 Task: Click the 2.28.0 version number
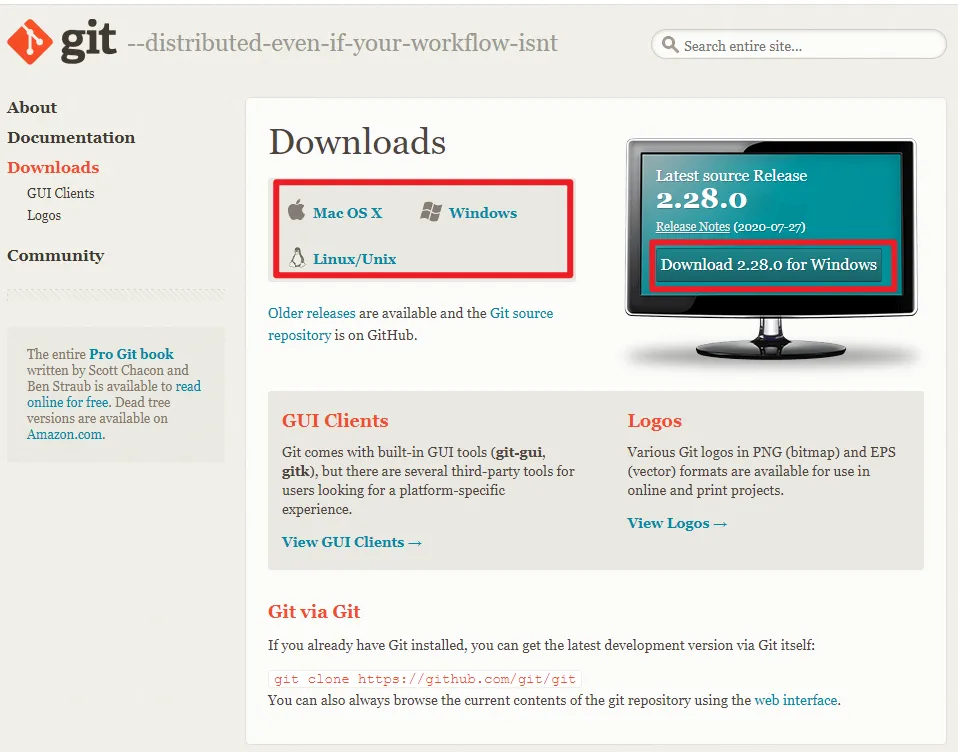pos(701,200)
